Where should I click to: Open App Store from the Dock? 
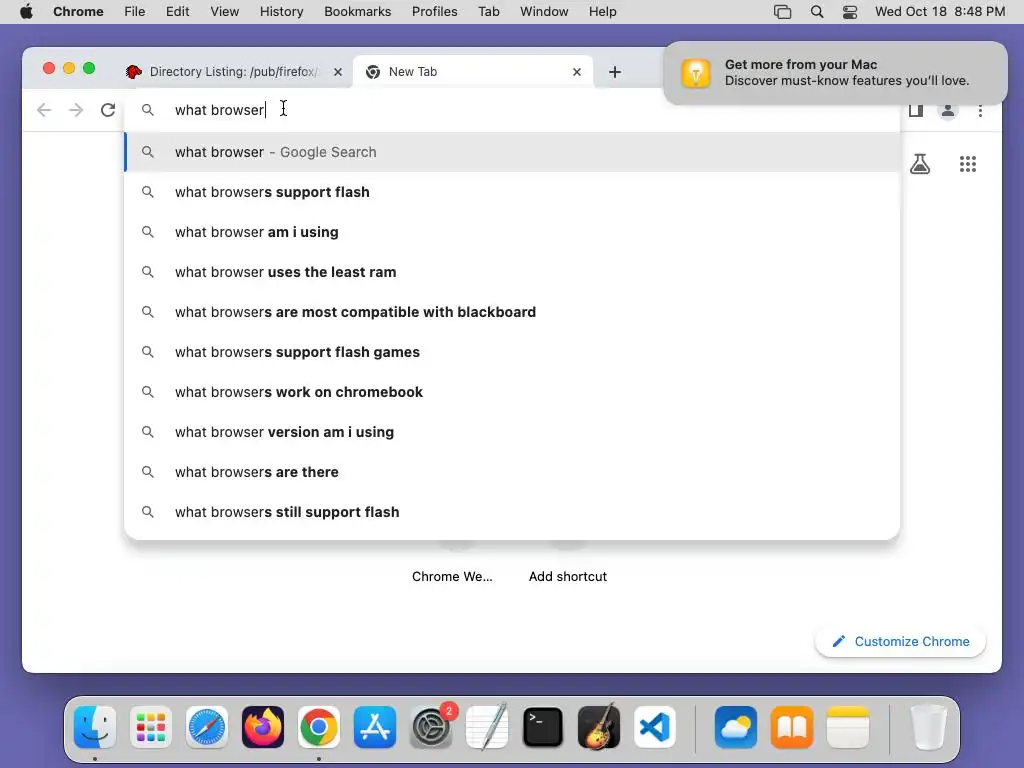pos(375,727)
